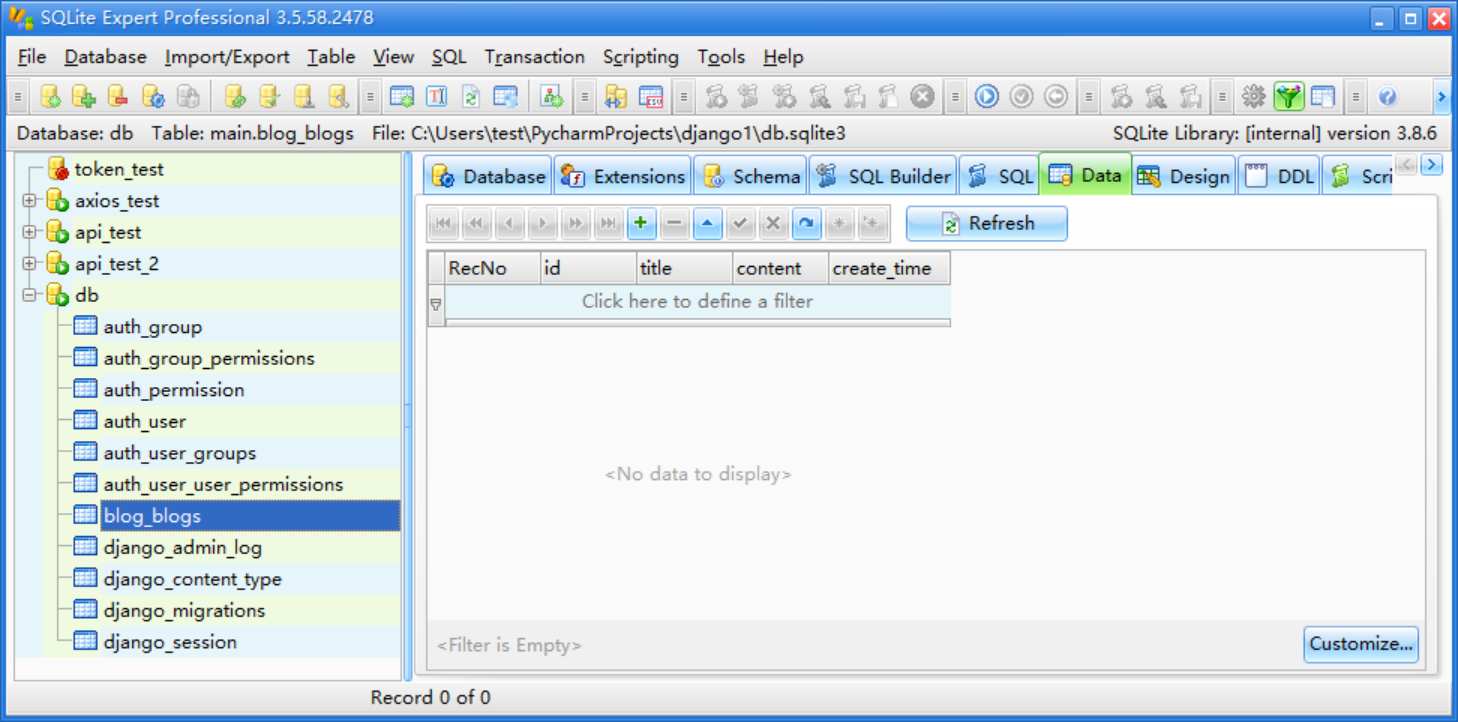
Task: Click the blue curved-arrow Refresh Data navigator button
Action: 806,224
